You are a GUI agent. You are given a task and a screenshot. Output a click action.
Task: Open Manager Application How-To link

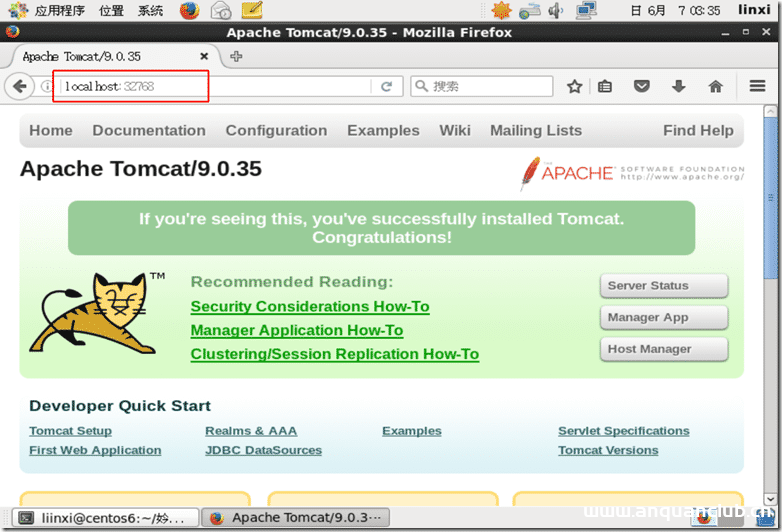tap(297, 330)
